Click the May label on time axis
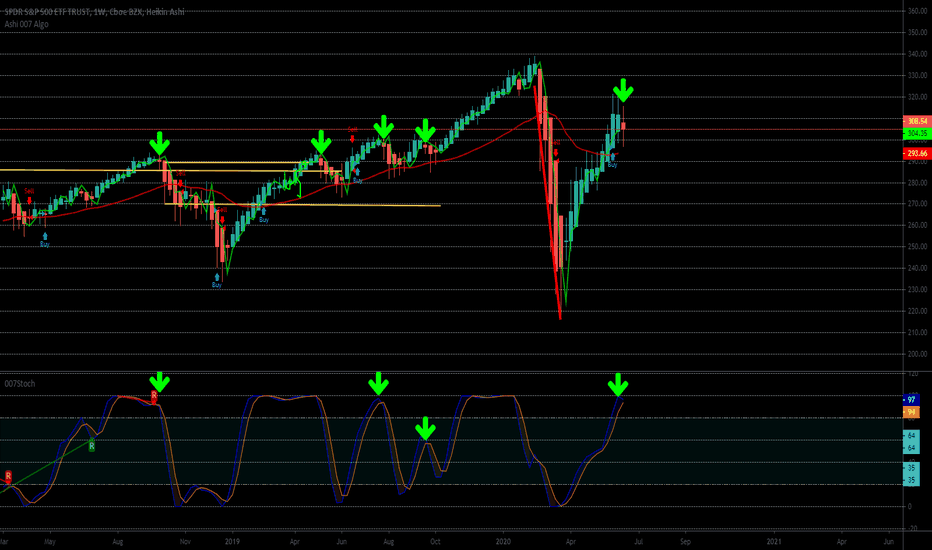 [x=49, y=542]
